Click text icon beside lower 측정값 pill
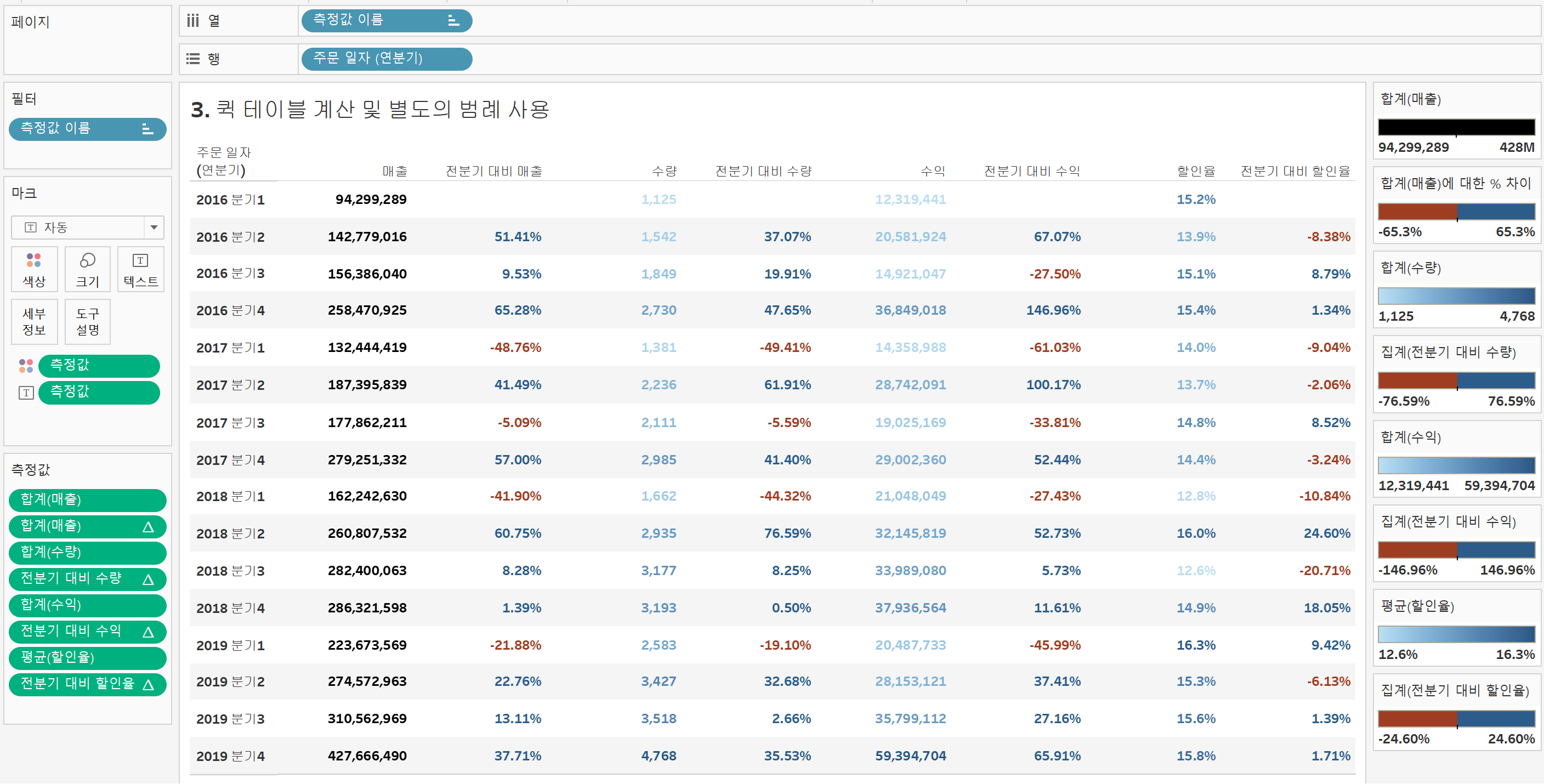 click(x=26, y=393)
